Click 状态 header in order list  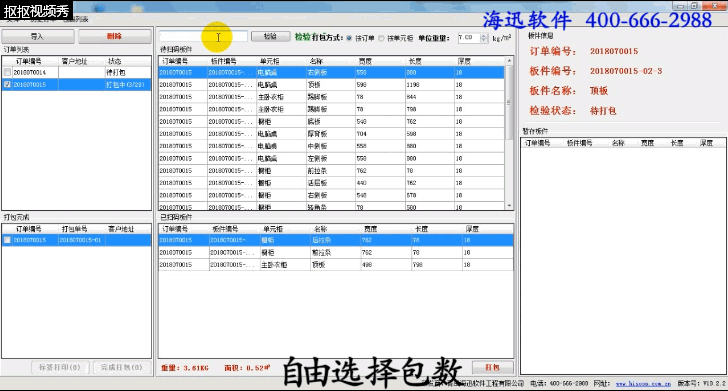(115, 61)
